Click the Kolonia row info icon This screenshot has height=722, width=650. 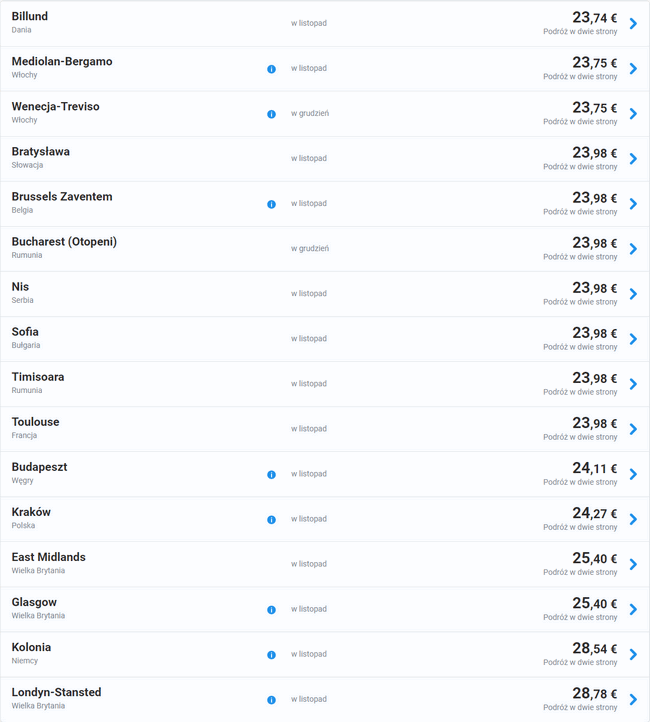(271, 654)
